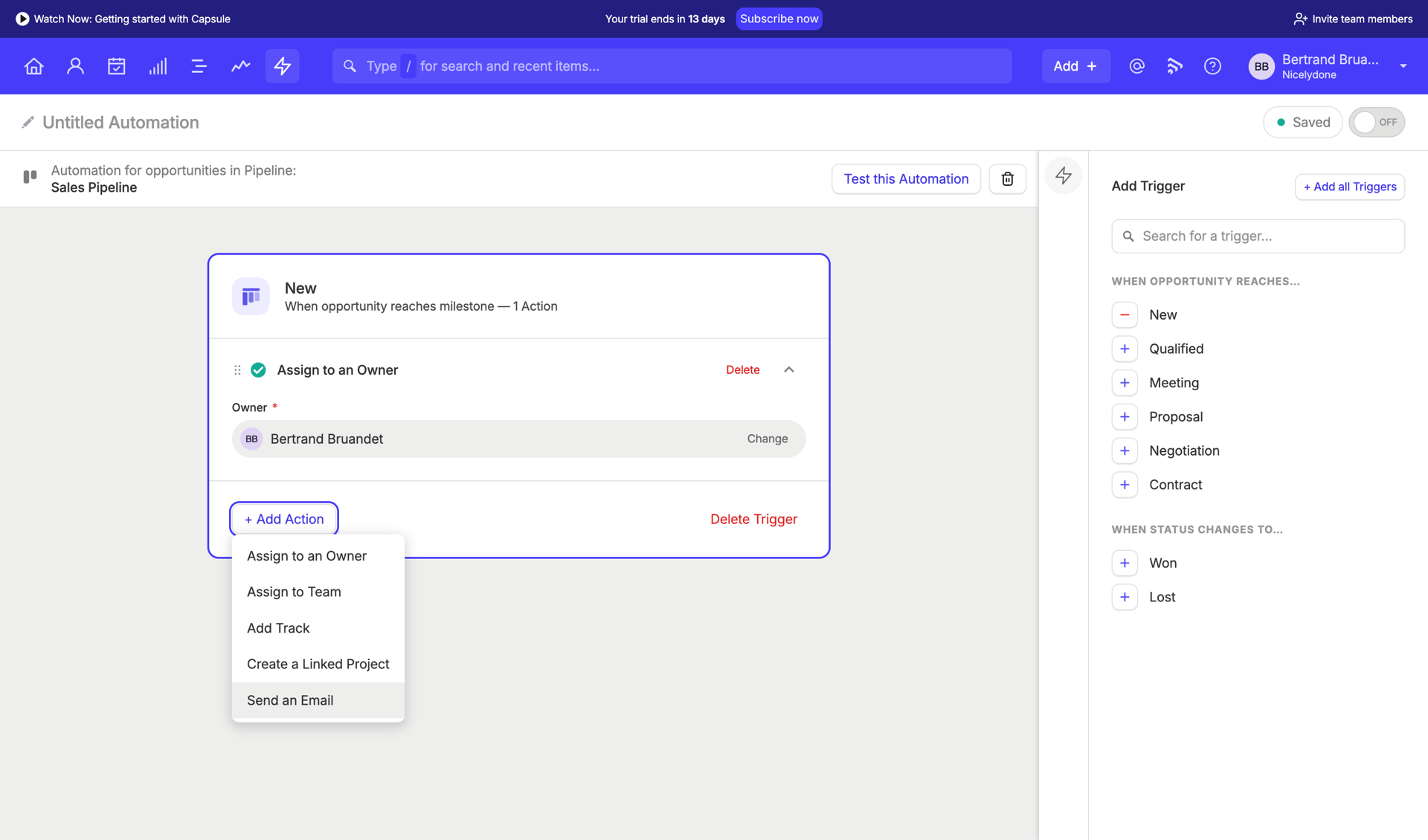The height and width of the screenshot is (840, 1428).
Task: Open the Home dashboard icon
Action: (x=33, y=65)
